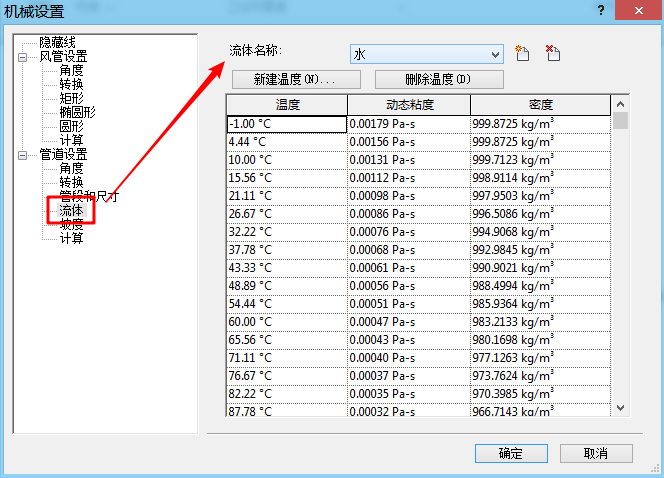The width and height of the screenshot is (664, 478).
Task: Cancel with the 取消 button
Action: click(x=596, y=453)
